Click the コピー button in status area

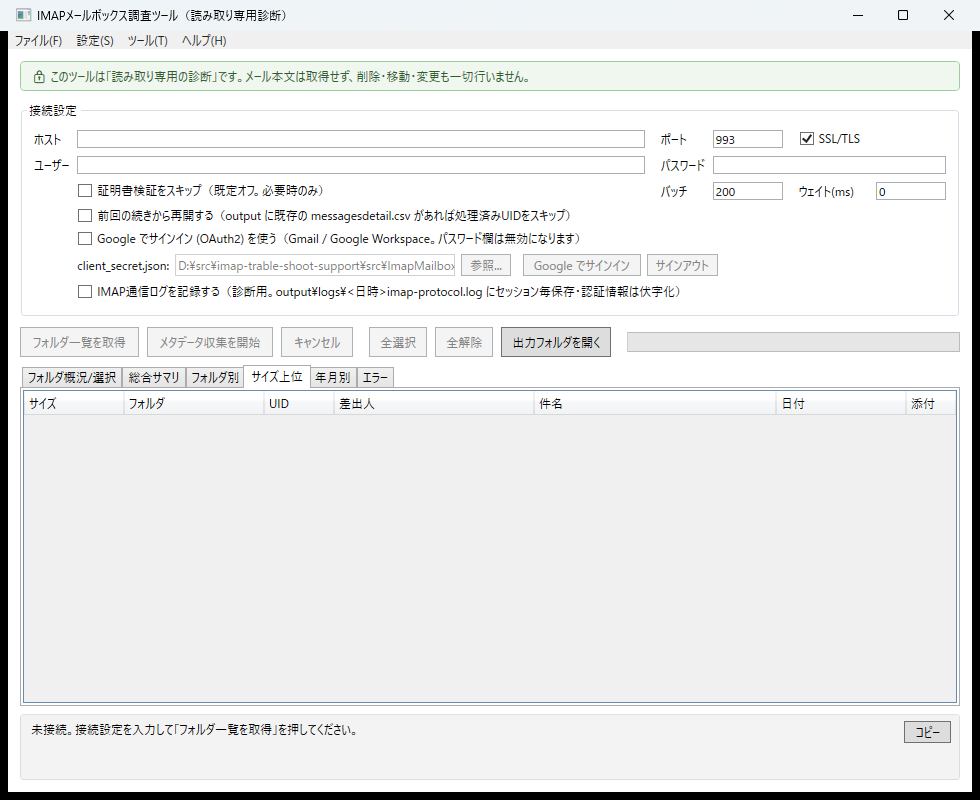click(x=927, y=732)
